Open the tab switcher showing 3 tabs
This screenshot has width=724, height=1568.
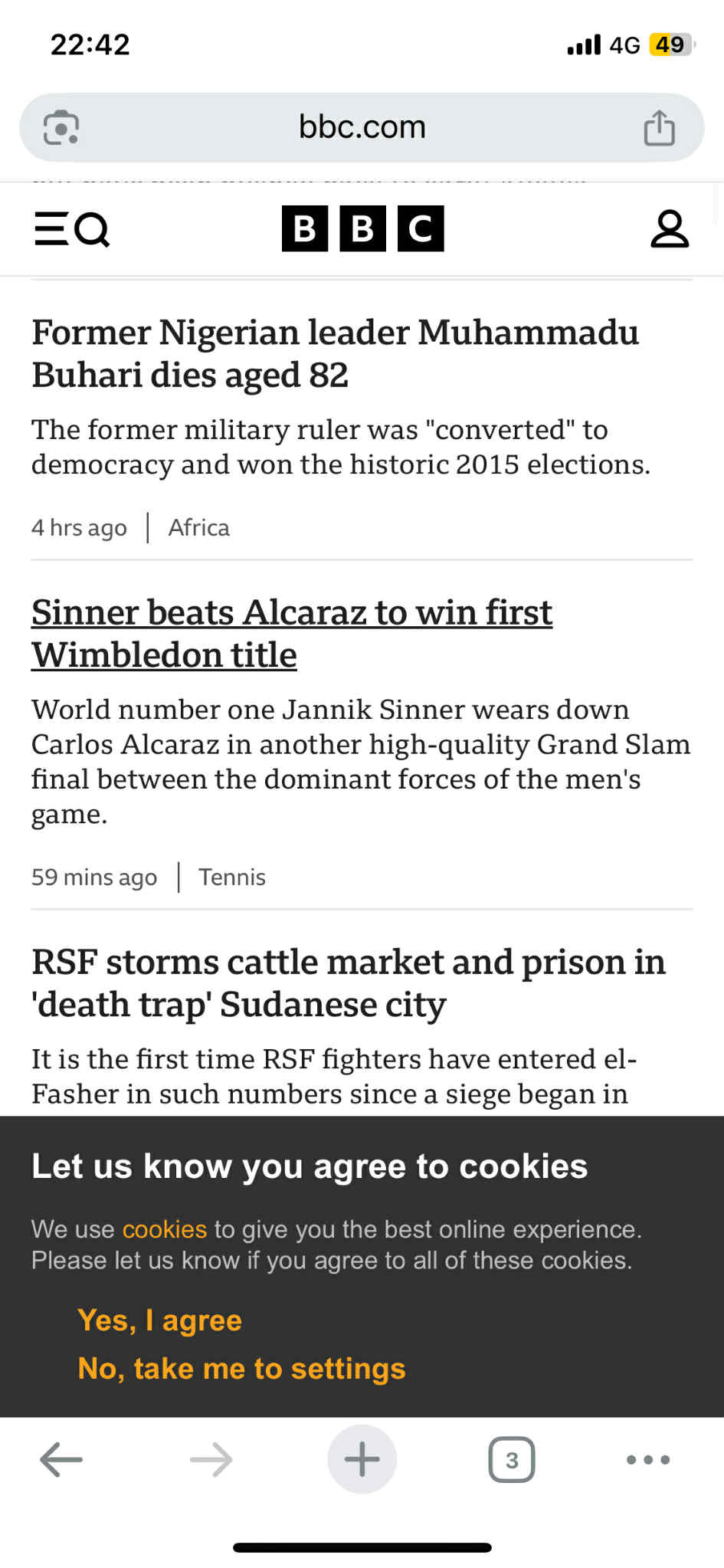(x=511, y=1459)
